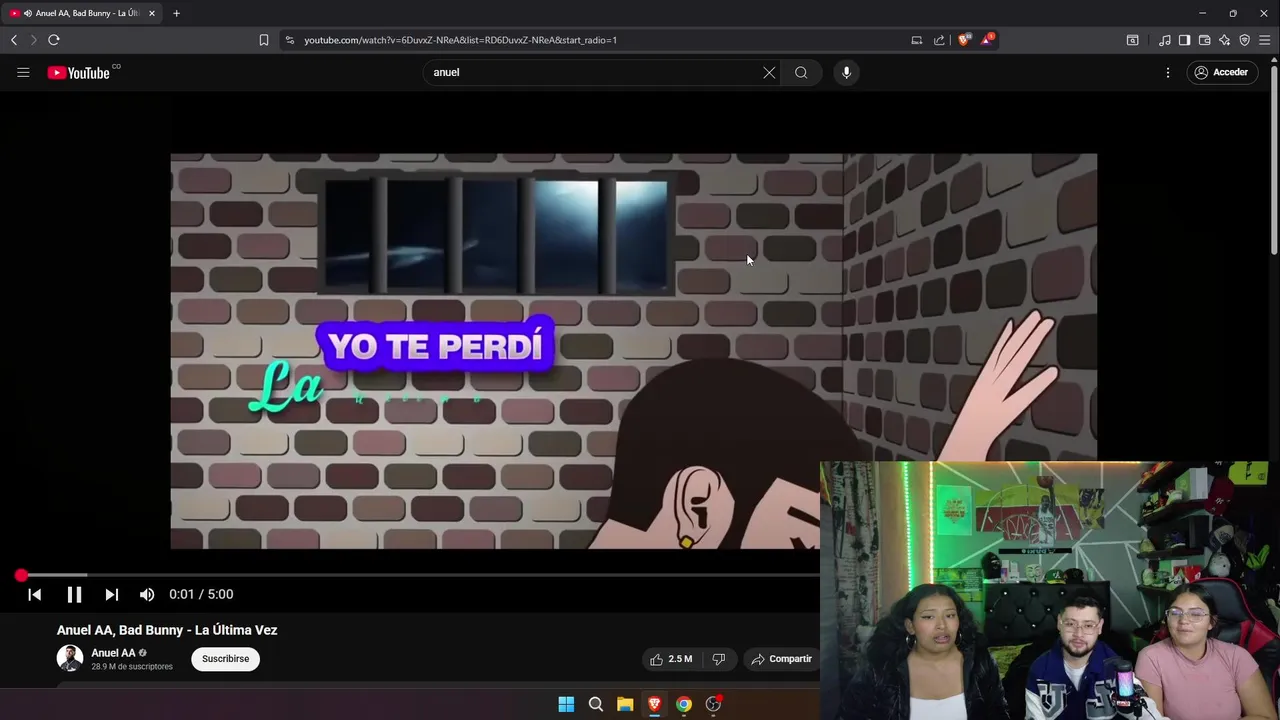
Task: Click the title 'Anuel AA, Bad Bunny - La Última Vez'
Action: coord(167,630)
